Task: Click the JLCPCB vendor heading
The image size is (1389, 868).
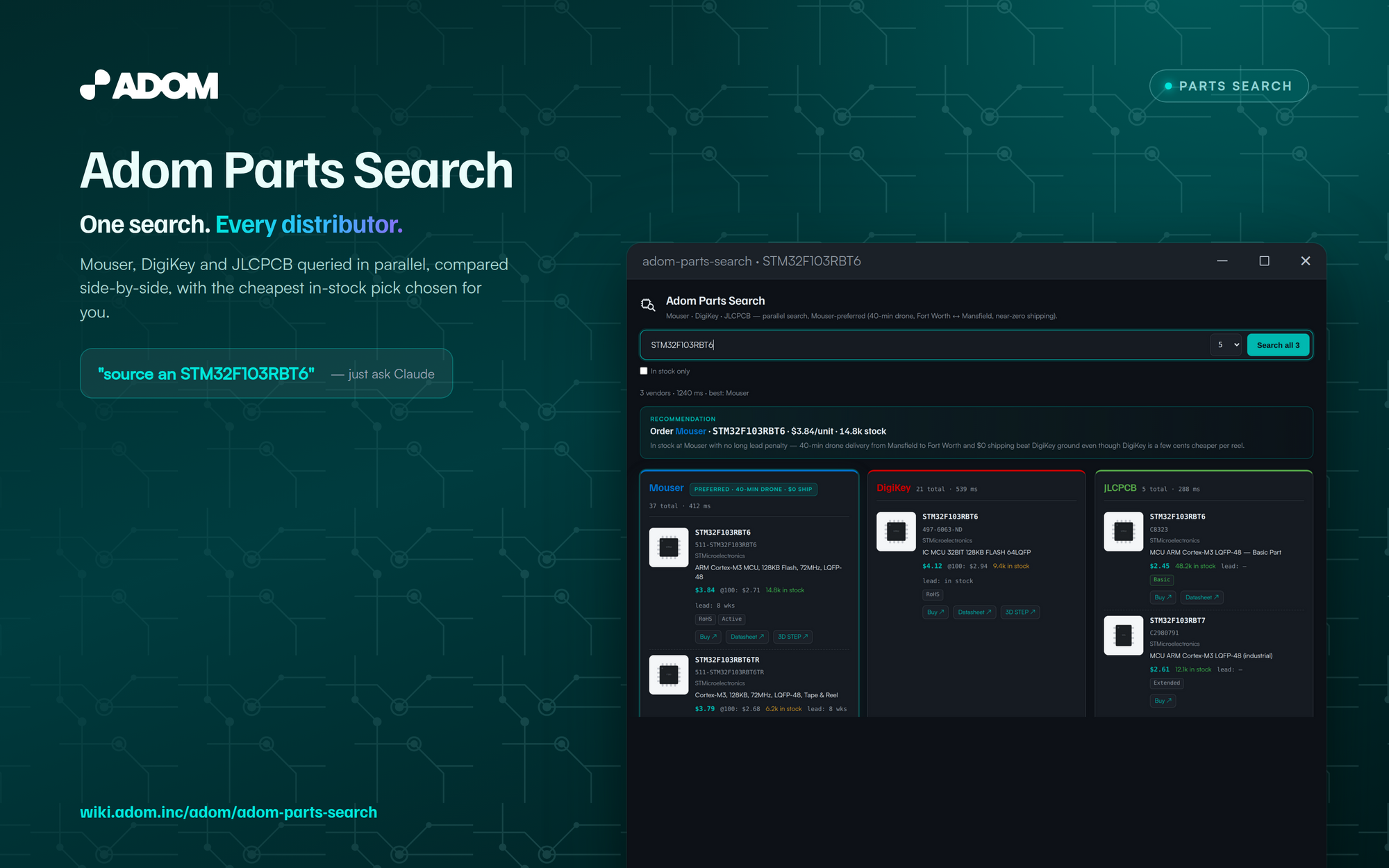Action: 1120,488
